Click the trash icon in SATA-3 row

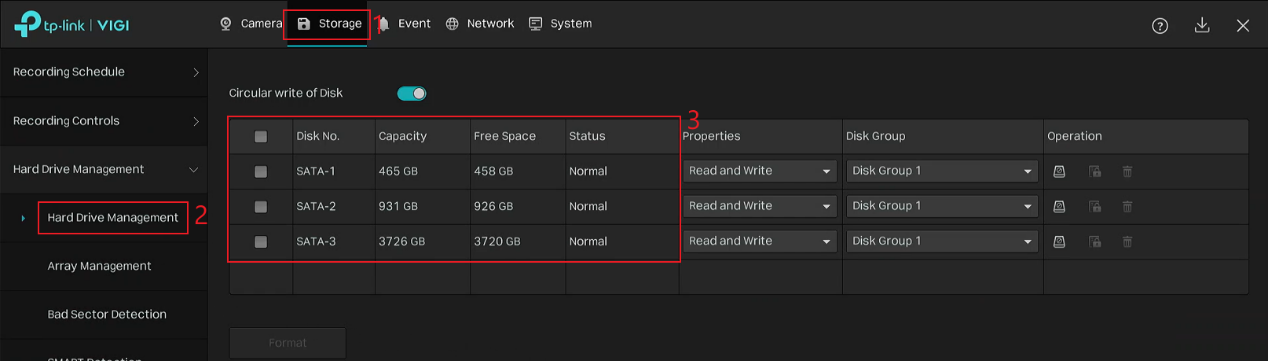[x=1127, y=241]
